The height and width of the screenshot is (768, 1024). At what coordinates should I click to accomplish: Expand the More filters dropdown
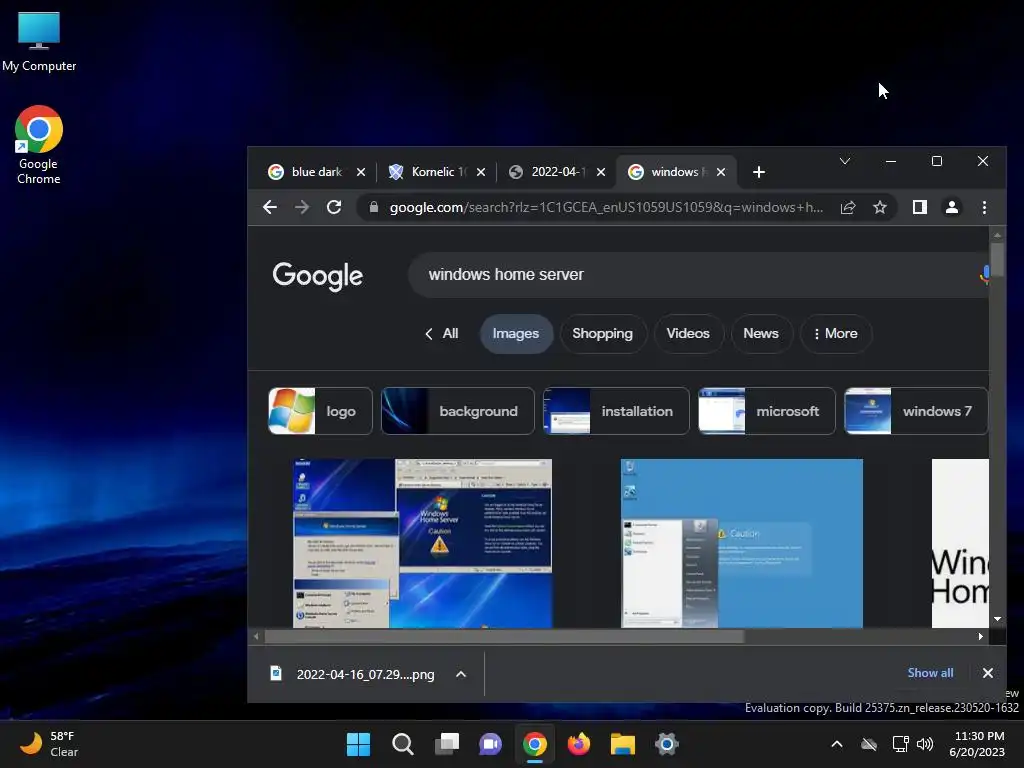tap(835, 334)
